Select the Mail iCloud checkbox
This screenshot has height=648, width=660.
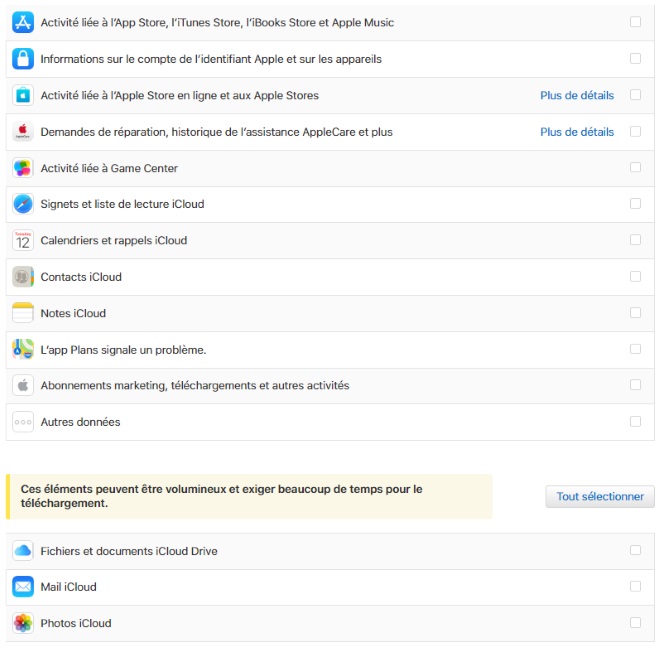tap(635, 587)
